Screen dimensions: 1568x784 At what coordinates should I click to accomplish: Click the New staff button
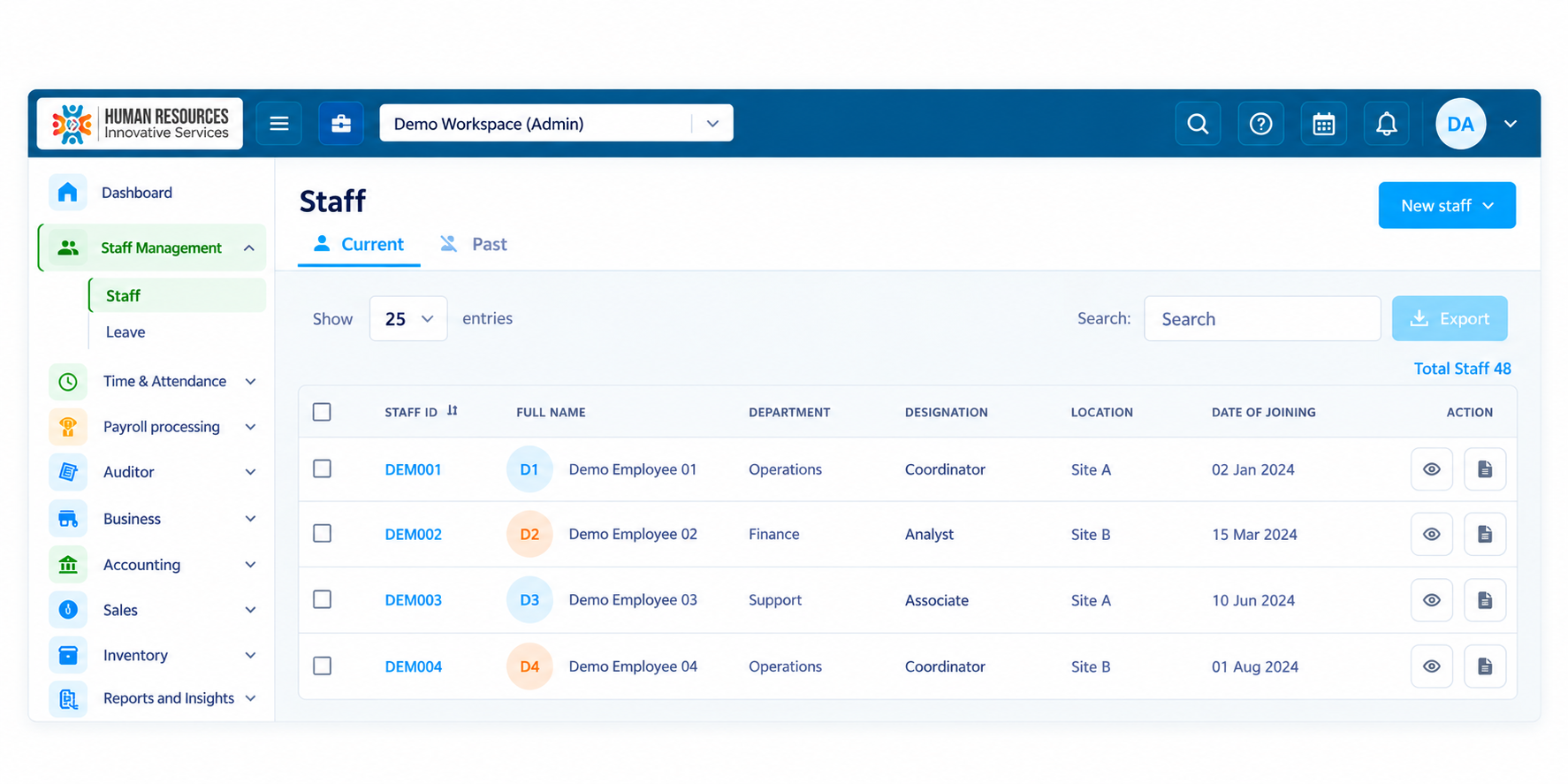(1447, 205)
